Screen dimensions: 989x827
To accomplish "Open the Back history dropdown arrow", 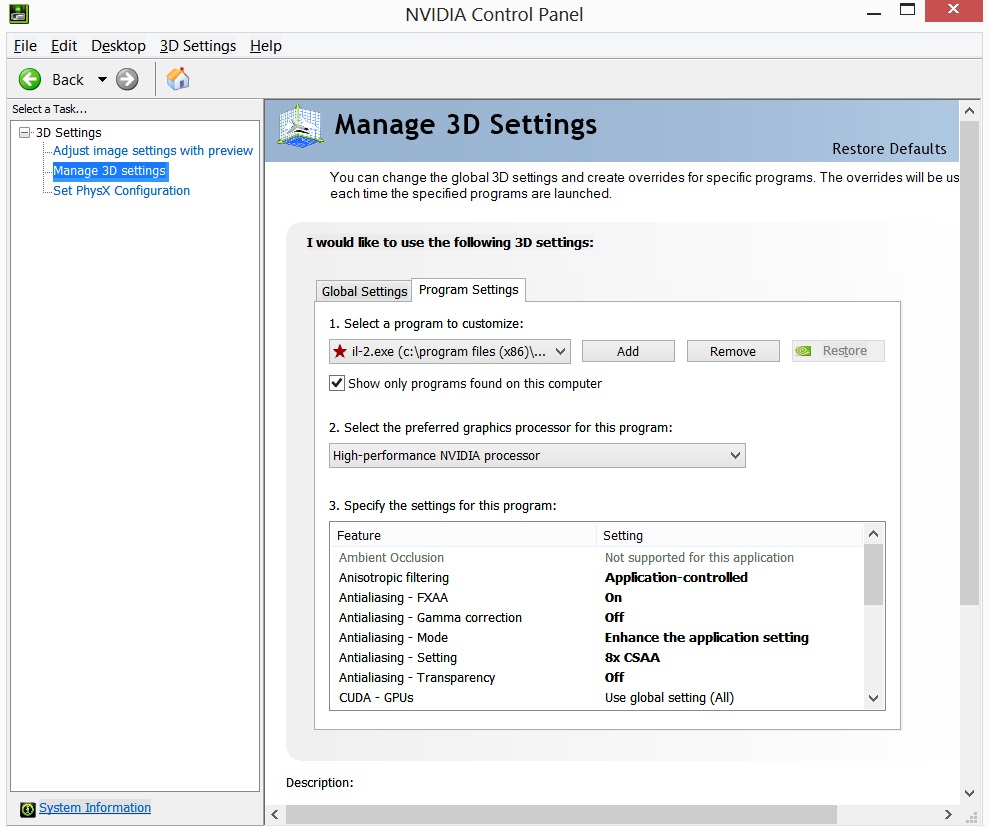I will 102,79.
